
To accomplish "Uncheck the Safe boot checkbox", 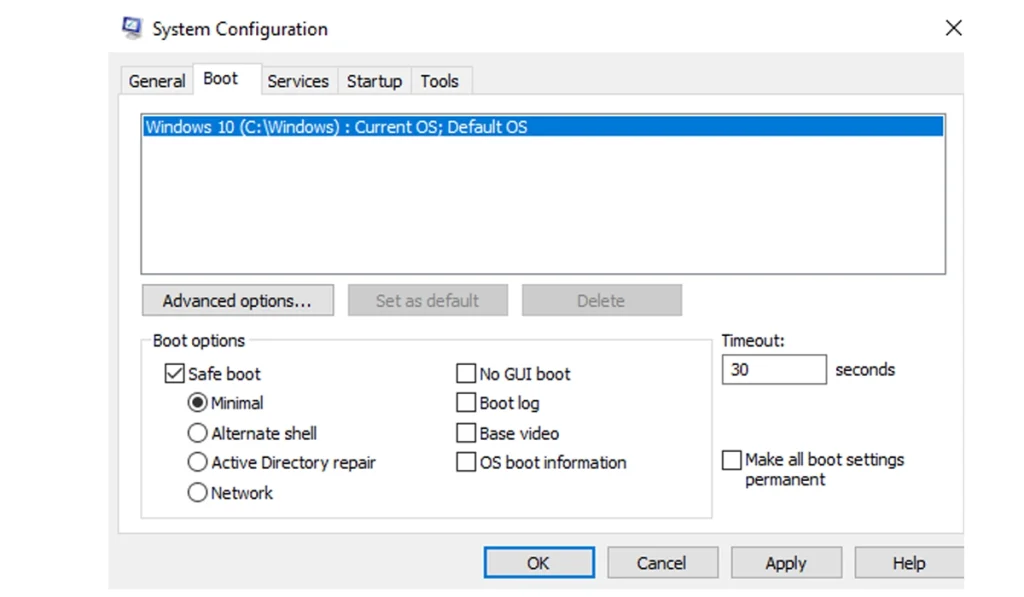I will click(x=174, y=374).
